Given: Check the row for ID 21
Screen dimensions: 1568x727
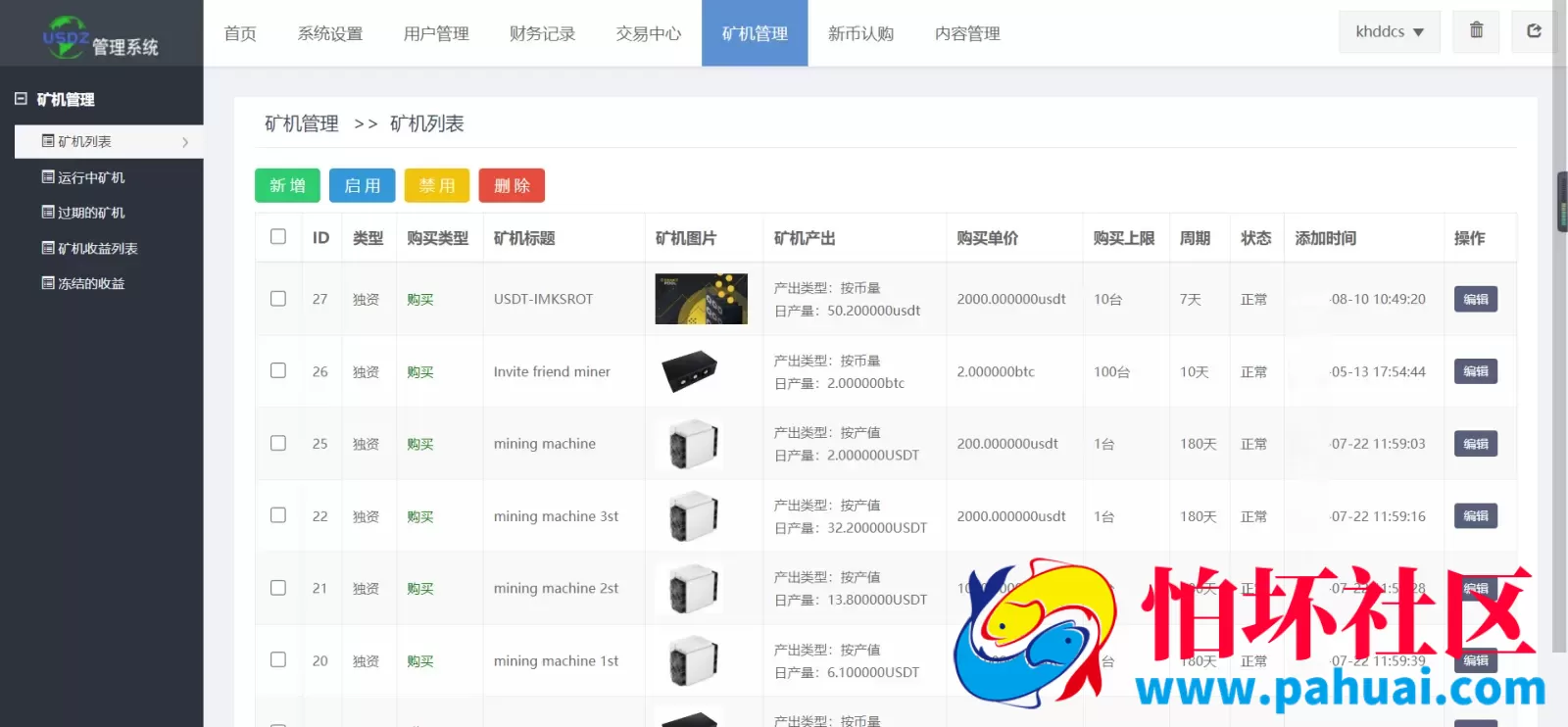Looking at the screenshot, I should point(278,588).
